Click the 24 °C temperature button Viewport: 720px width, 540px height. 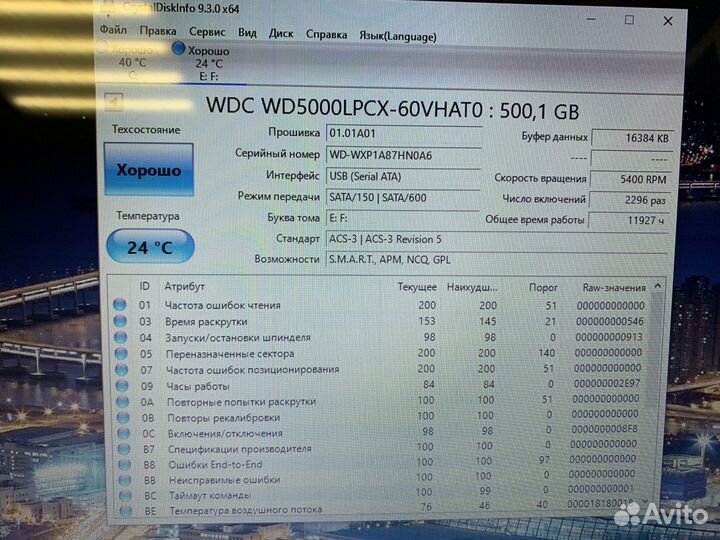click(x=150, y=247)
